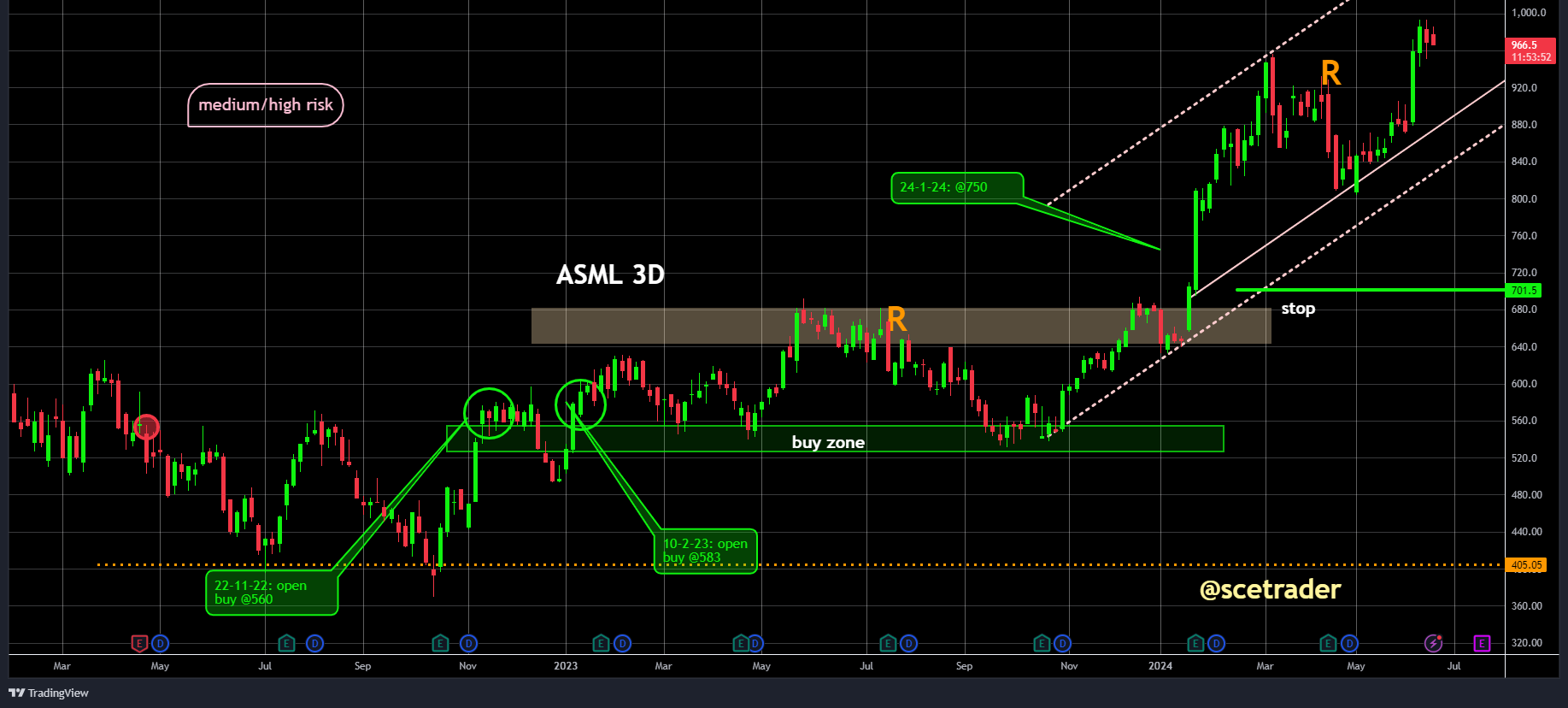Select the '22-11-22: open buy @560' callout
The width and height of the screenshot is (1568, 708).
272,593
